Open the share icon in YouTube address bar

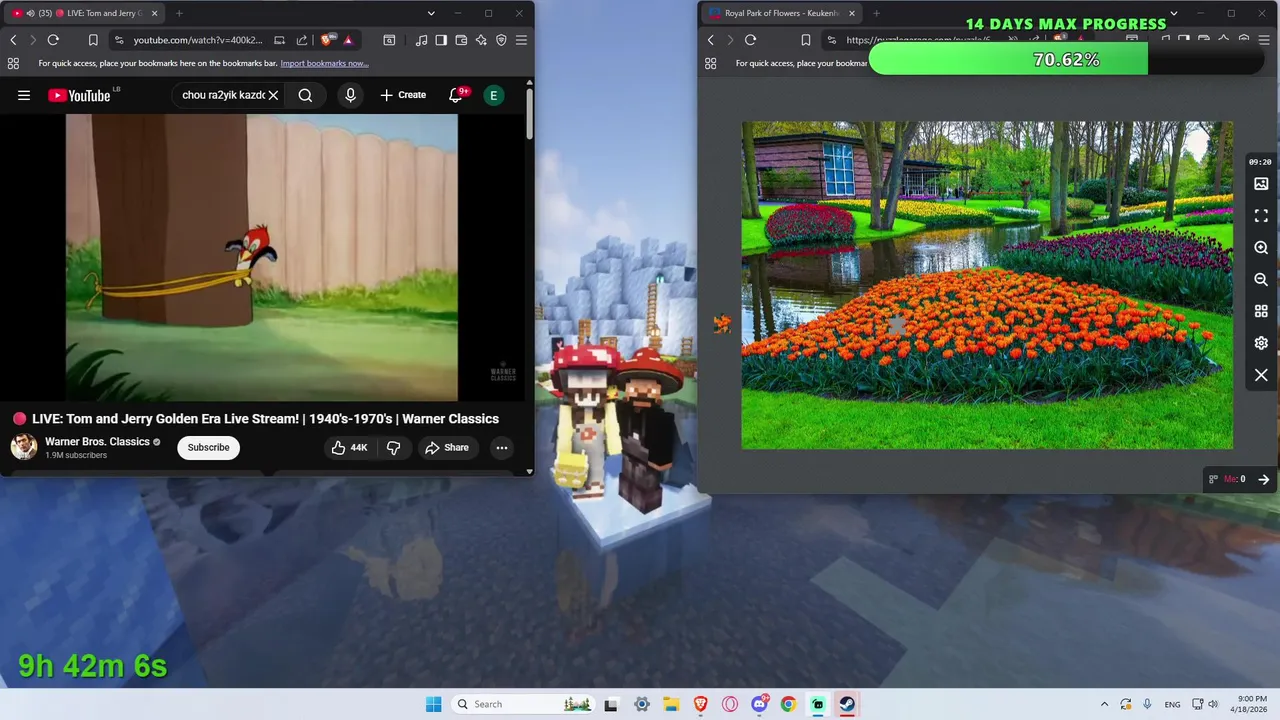click(302, 40)
